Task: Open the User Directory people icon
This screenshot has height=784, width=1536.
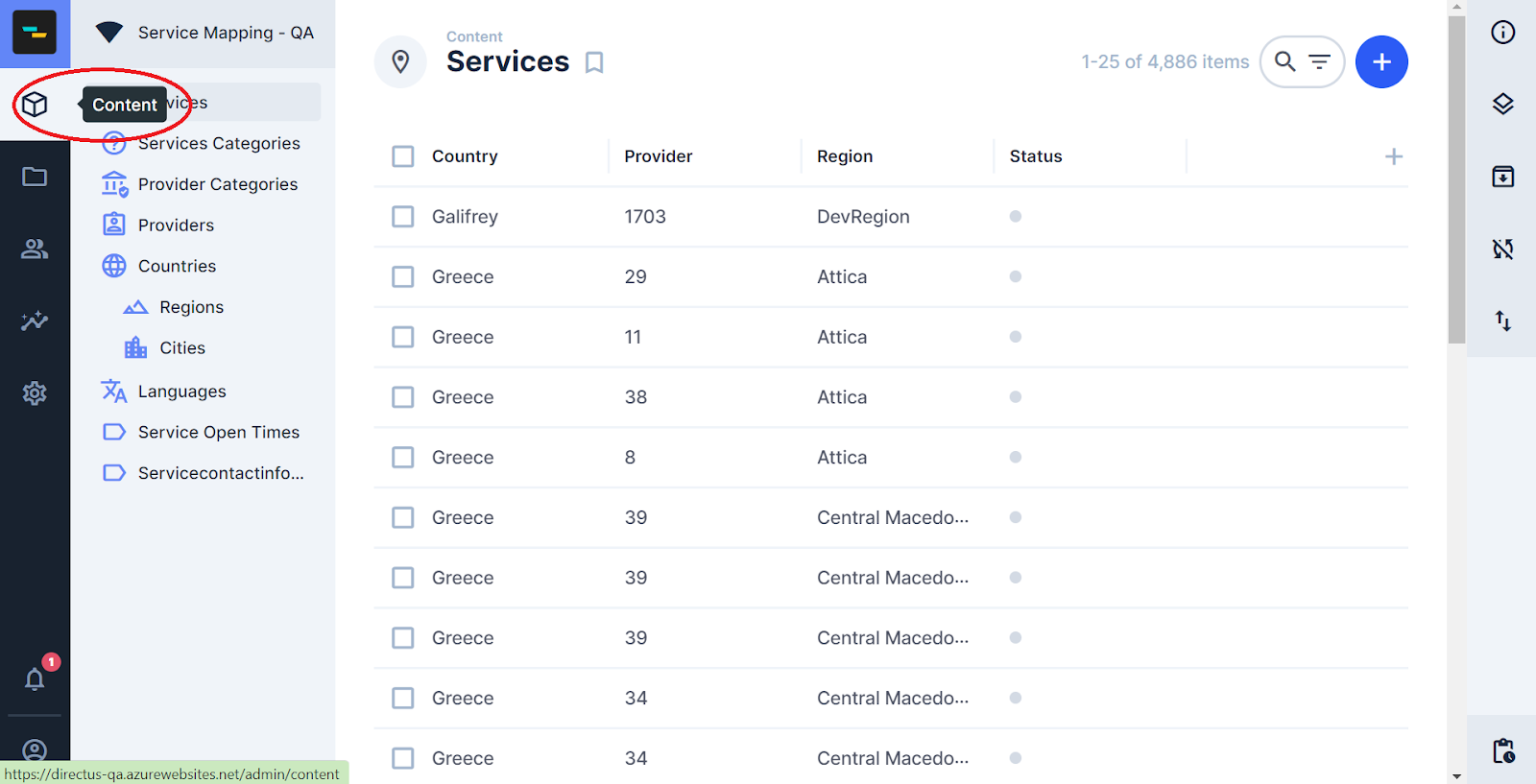Action: 35,249
